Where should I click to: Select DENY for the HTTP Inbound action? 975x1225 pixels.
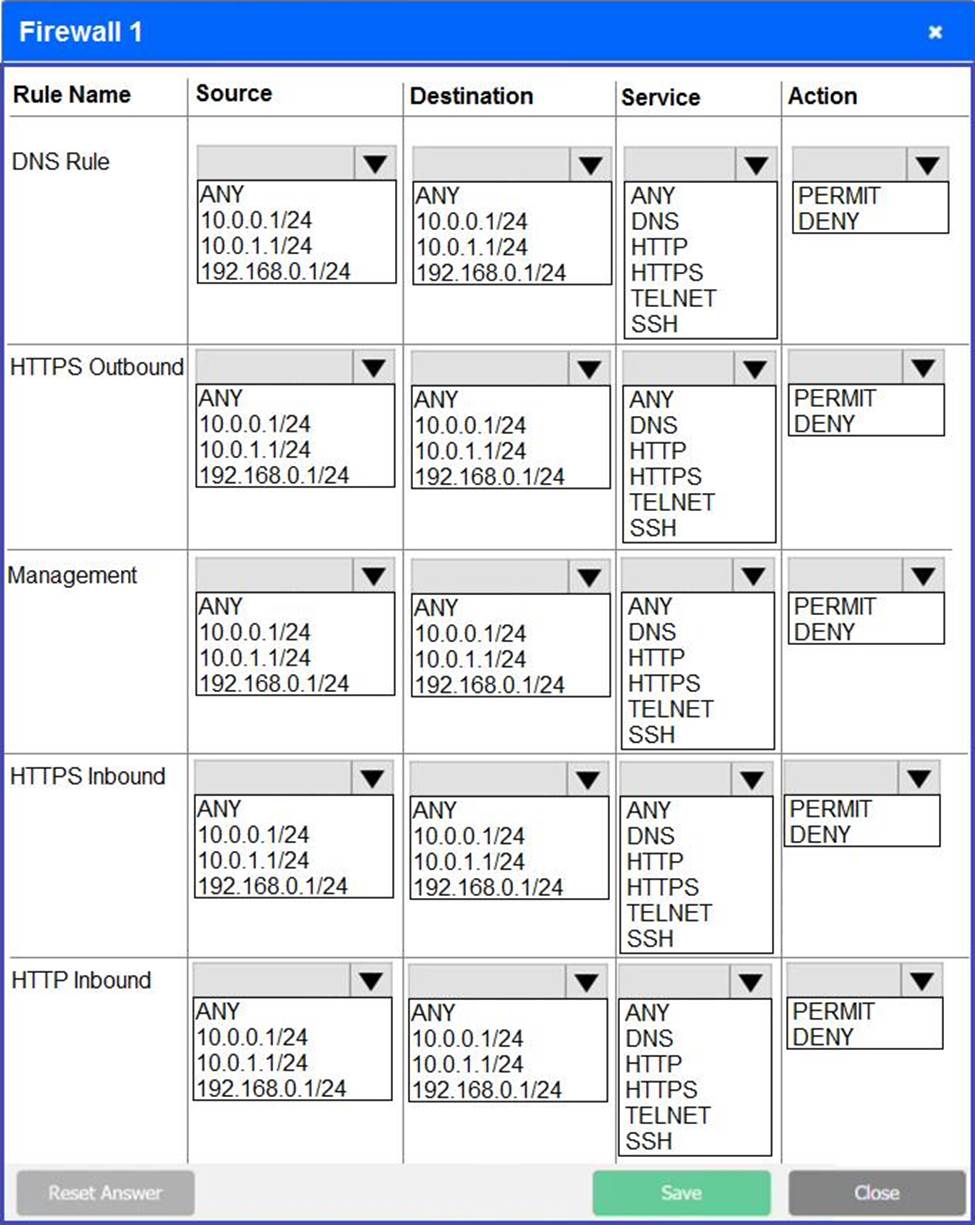click(823, 1037)
